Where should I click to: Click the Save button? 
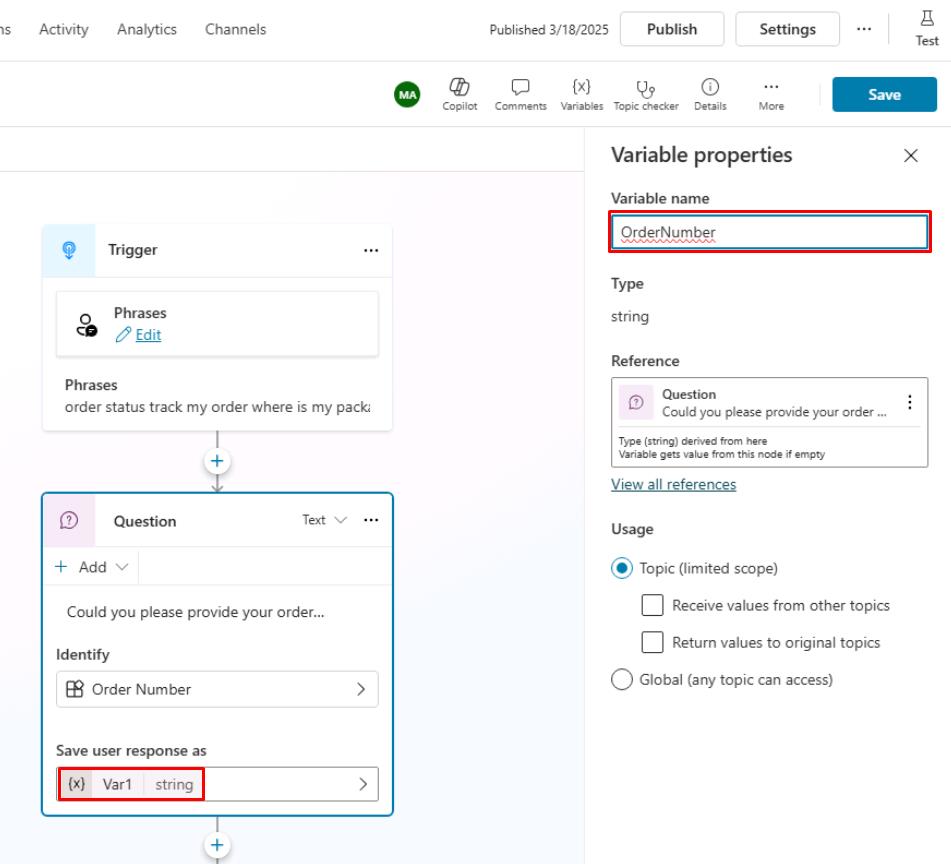(884, 95)
